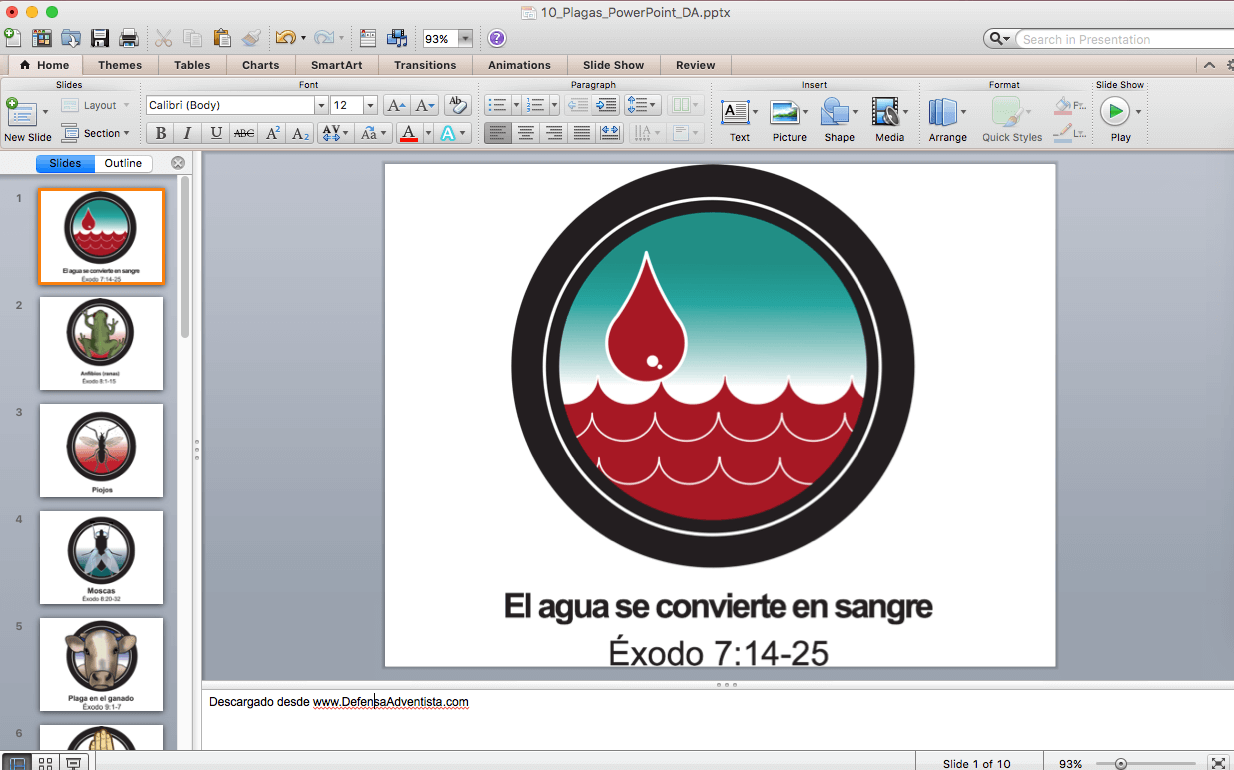Clear formatting with eraser icon
The height and width of the screenshot is (770, 1234).
[x=458, y=105]
